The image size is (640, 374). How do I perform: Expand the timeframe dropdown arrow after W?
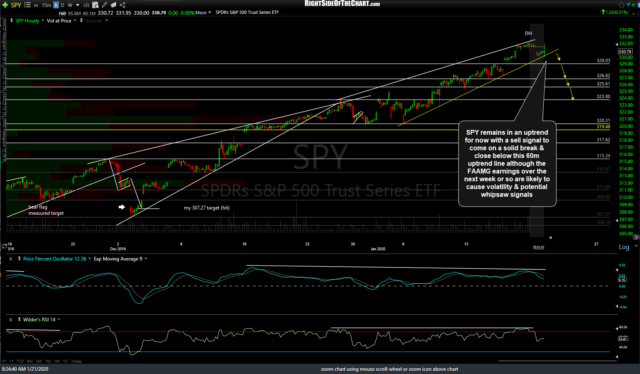point(78,5)
